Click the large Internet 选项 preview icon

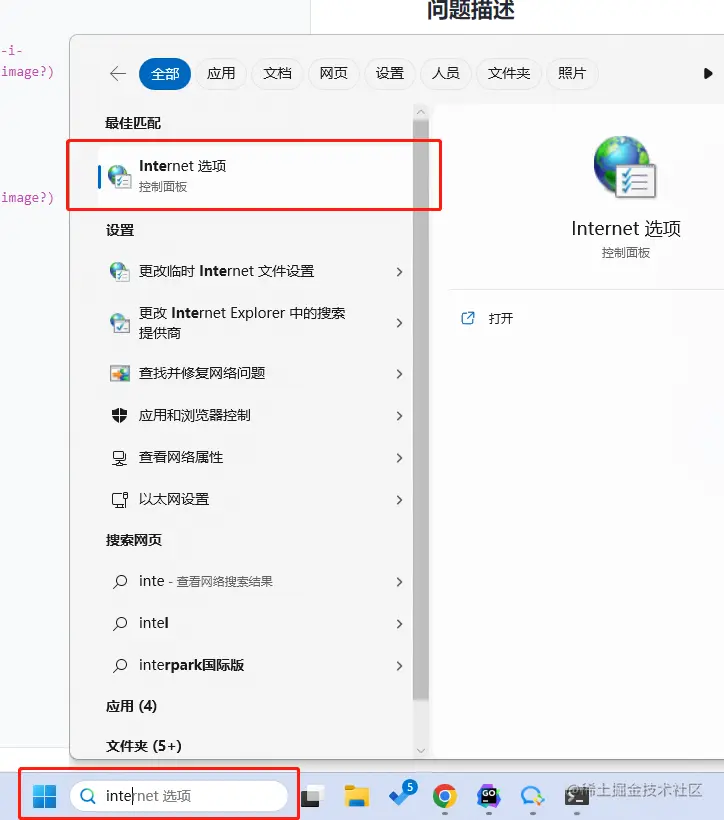pos(625,167)
